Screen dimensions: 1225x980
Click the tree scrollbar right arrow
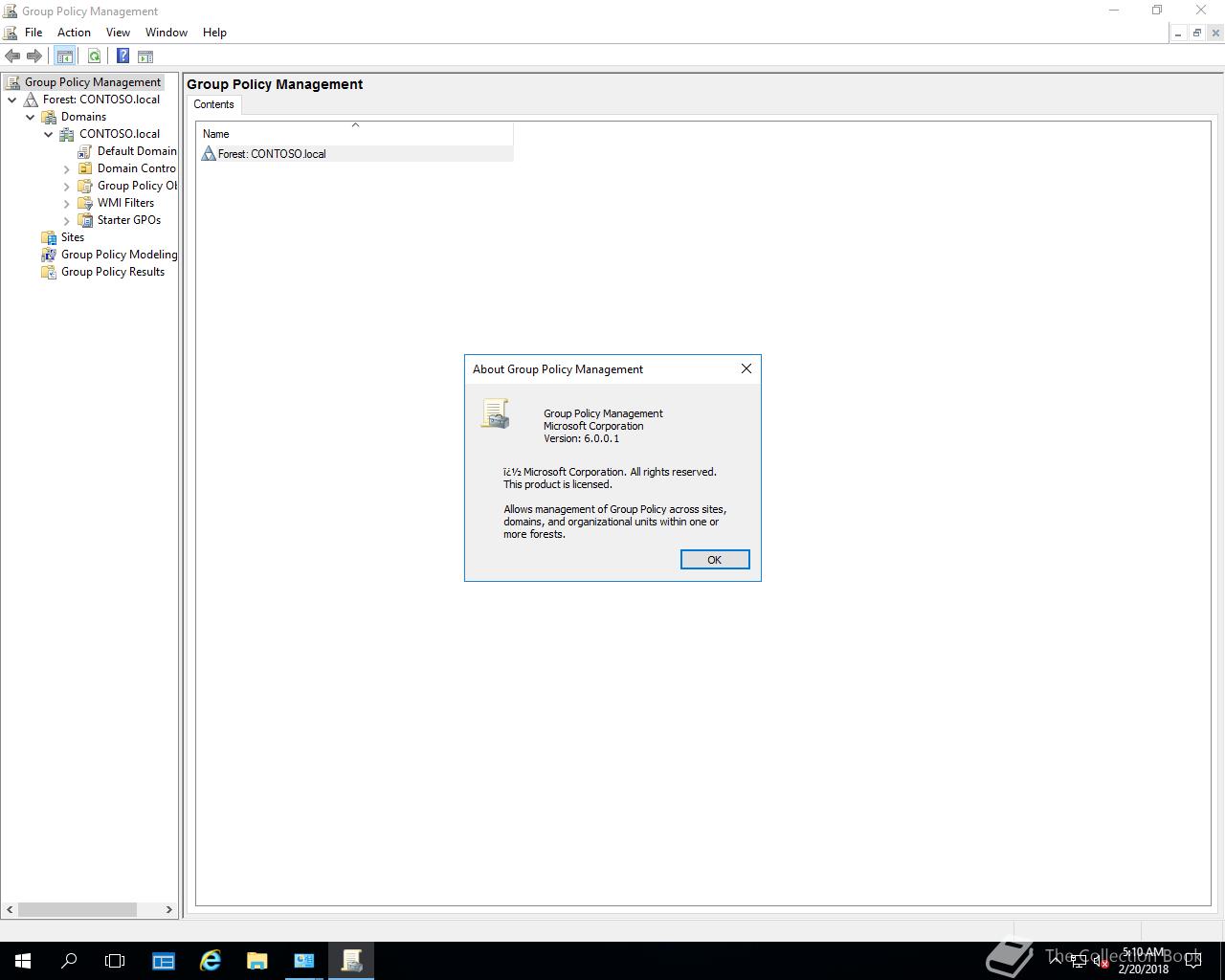coord(169,909)
